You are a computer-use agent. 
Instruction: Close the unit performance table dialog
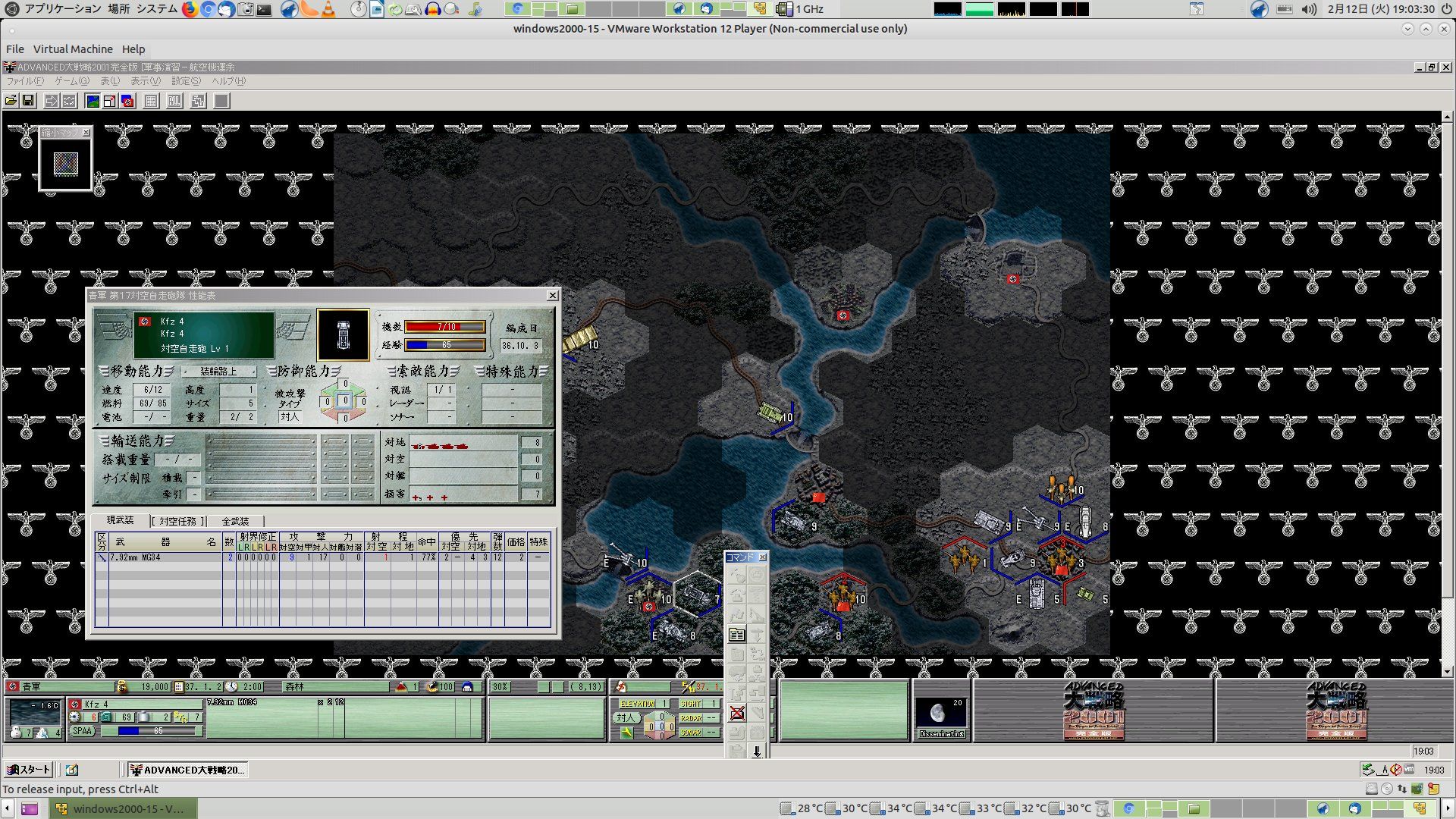(552, 295)
